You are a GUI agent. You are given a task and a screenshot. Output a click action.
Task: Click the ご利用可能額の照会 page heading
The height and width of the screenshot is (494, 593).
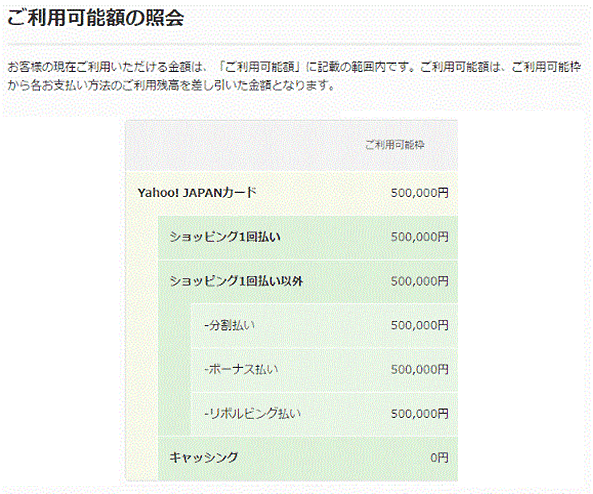pos(95,18)
